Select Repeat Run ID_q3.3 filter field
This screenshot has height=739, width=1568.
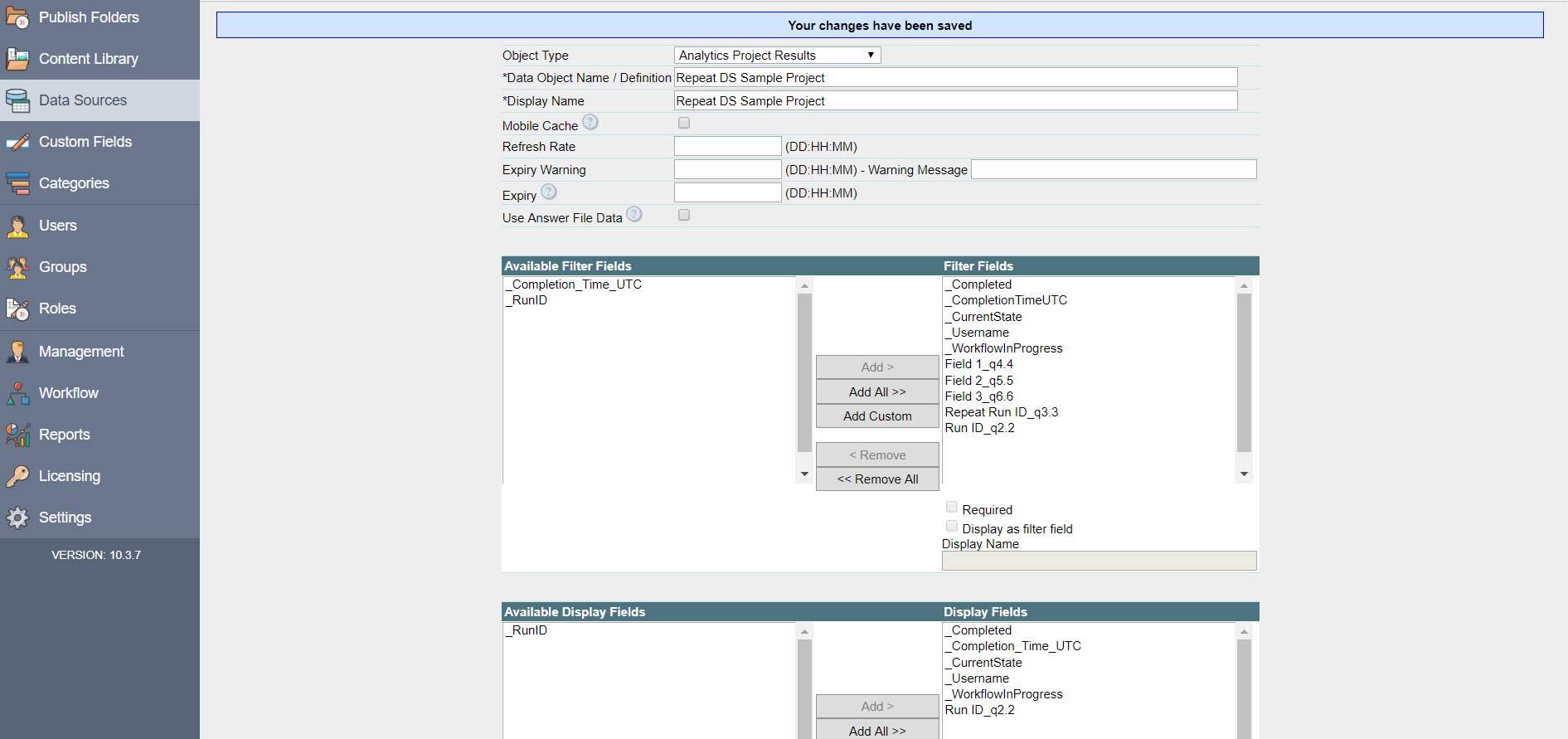[1002, 412]
